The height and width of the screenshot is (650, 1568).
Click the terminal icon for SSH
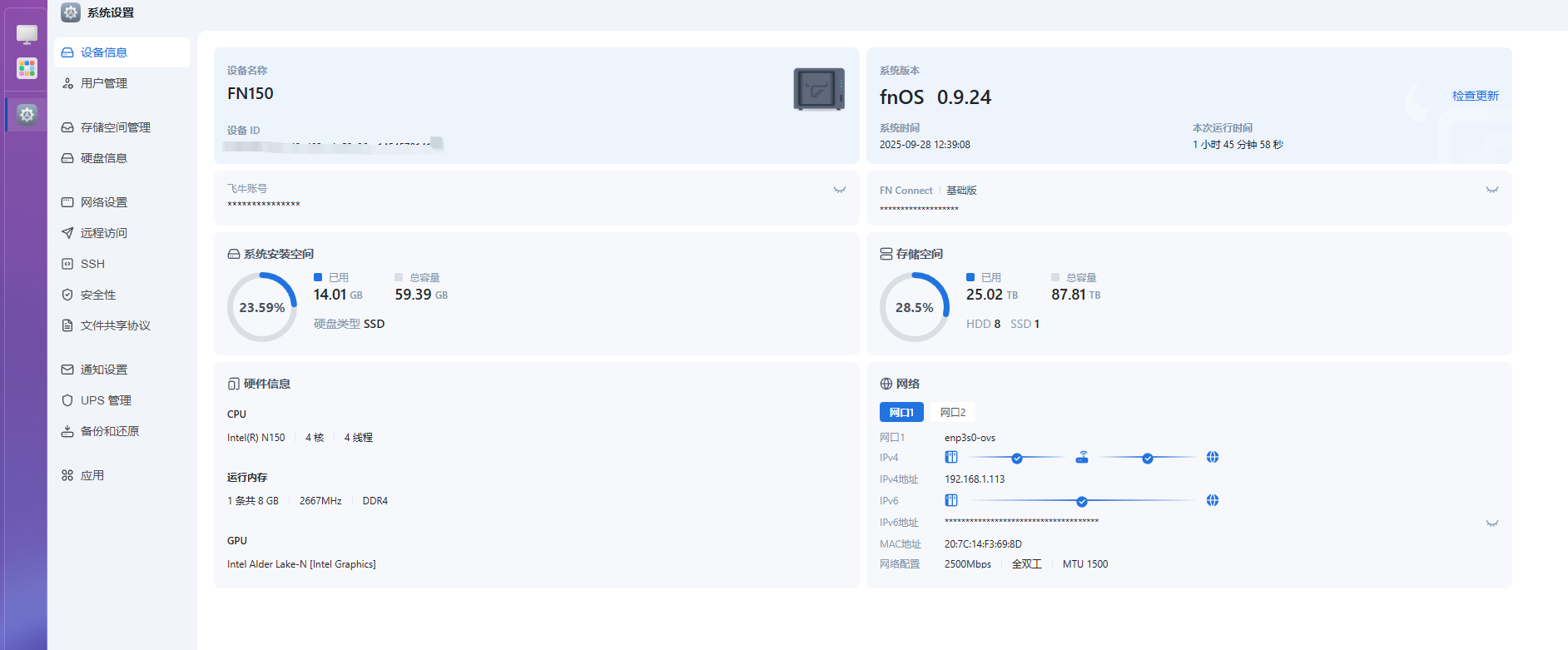(x=67, y=264)
